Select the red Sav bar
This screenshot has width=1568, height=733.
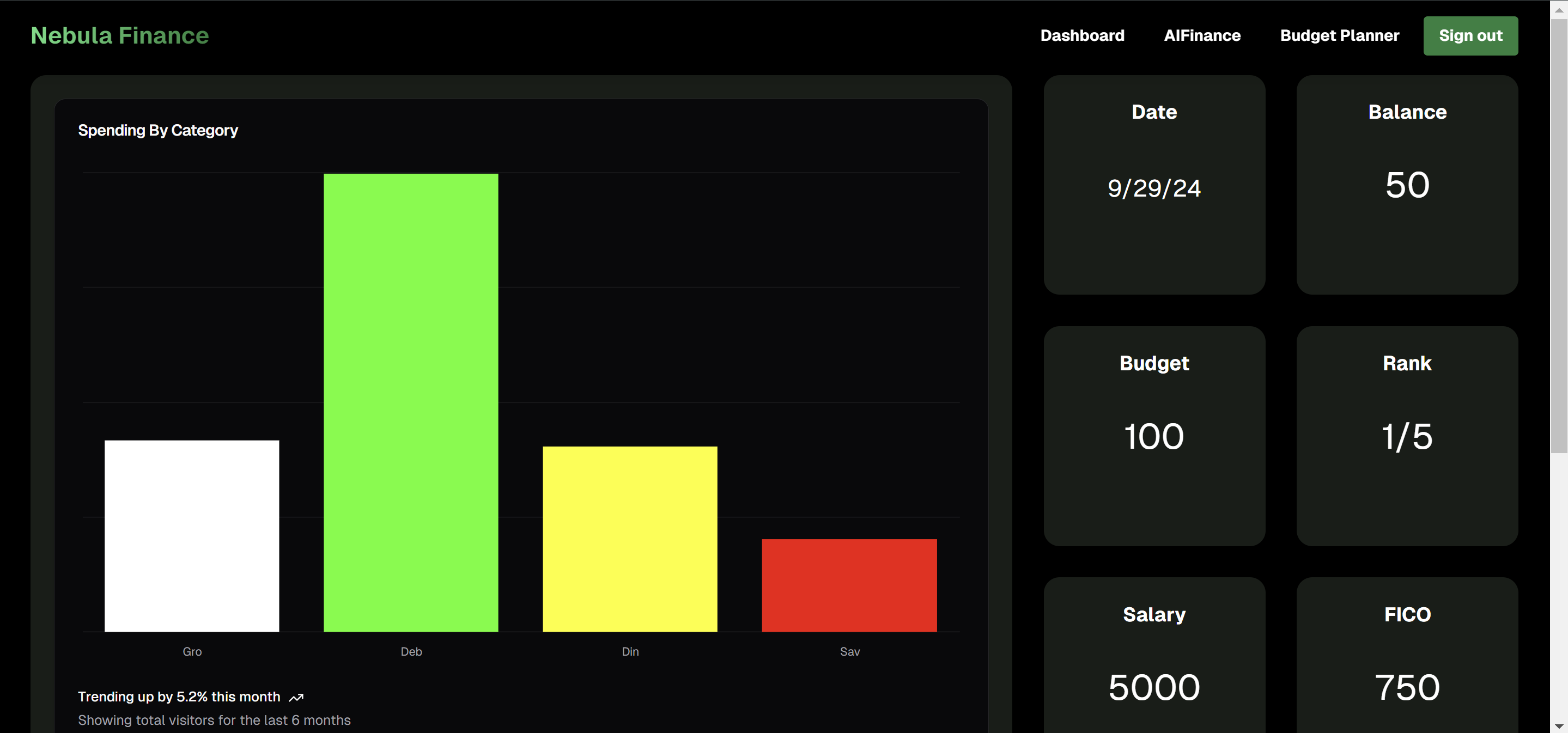tap(849, 584)
